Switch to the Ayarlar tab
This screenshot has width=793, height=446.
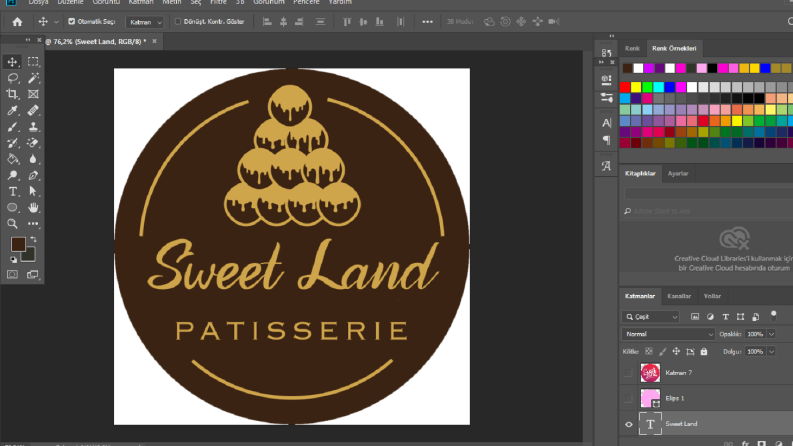tap(678, 173)
